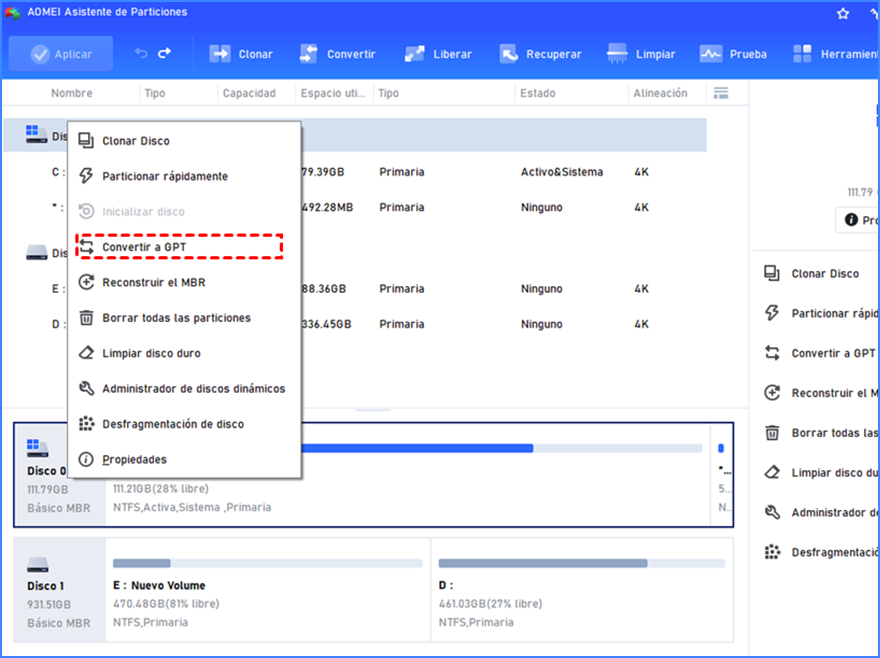Click Activo&Sistema status cell
This screenshot has height=658, width=880.
point(562,172)
